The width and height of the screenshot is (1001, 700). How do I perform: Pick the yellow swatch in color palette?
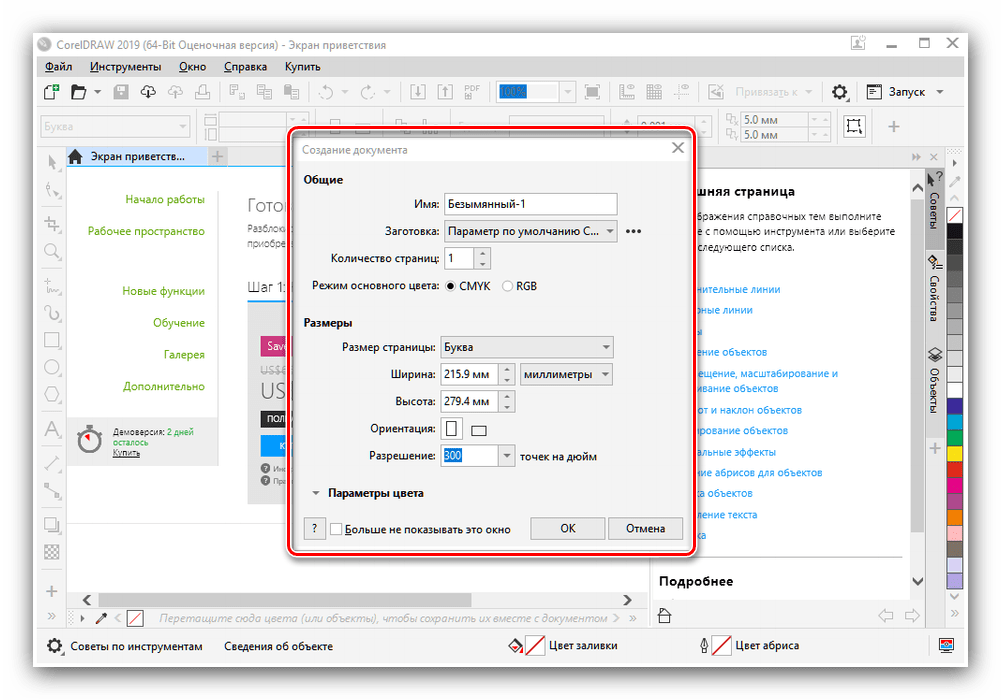coord(954,454)
